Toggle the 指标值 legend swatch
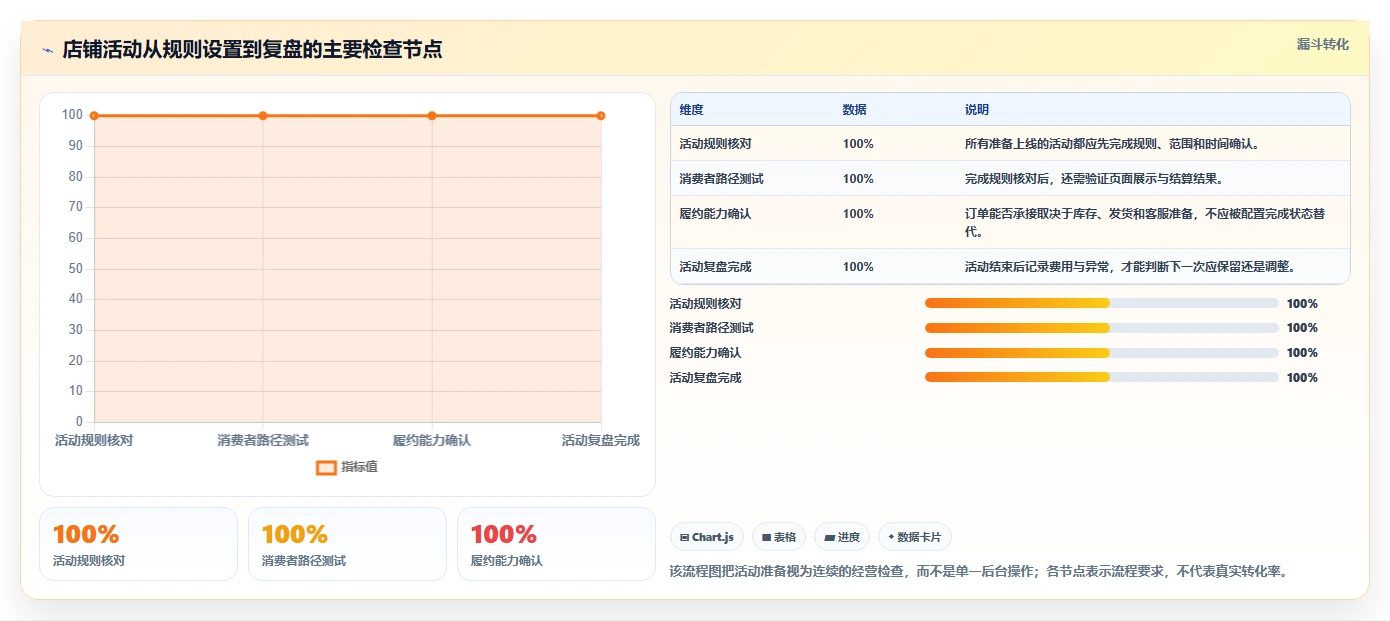 (x=326, y=467)
